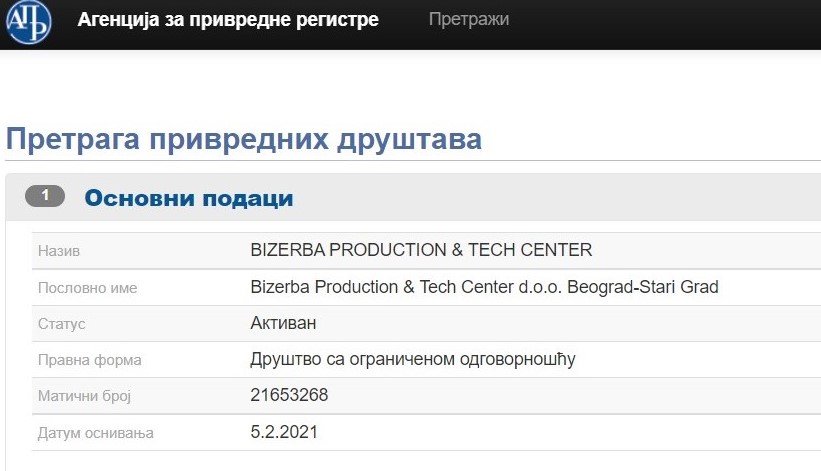Screen dimensions: 821x471
Task: Select the Статус label
Action: [61, 324]
